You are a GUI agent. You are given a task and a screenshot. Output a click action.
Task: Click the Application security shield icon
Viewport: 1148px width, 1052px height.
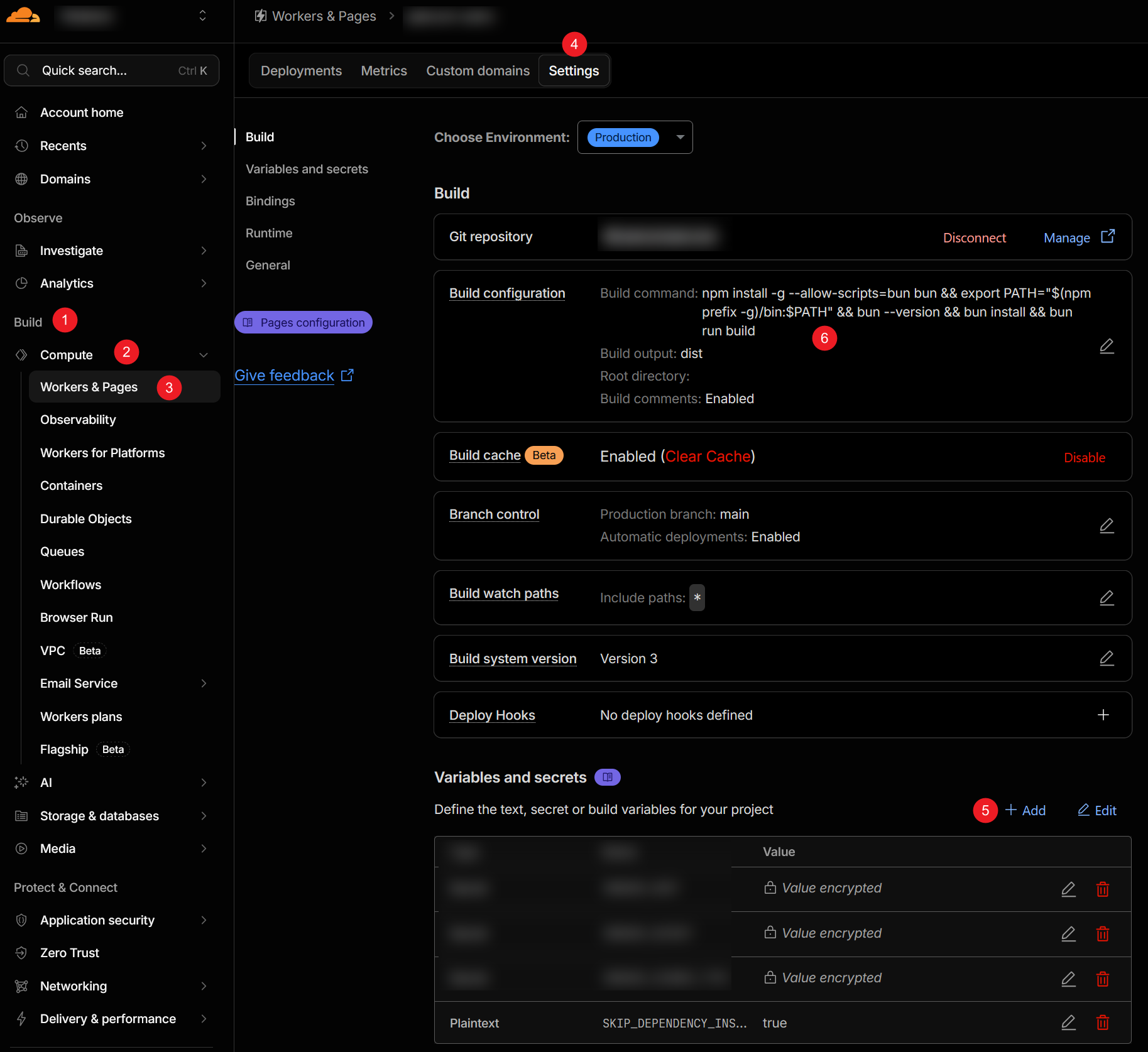[x=21, y=920]
